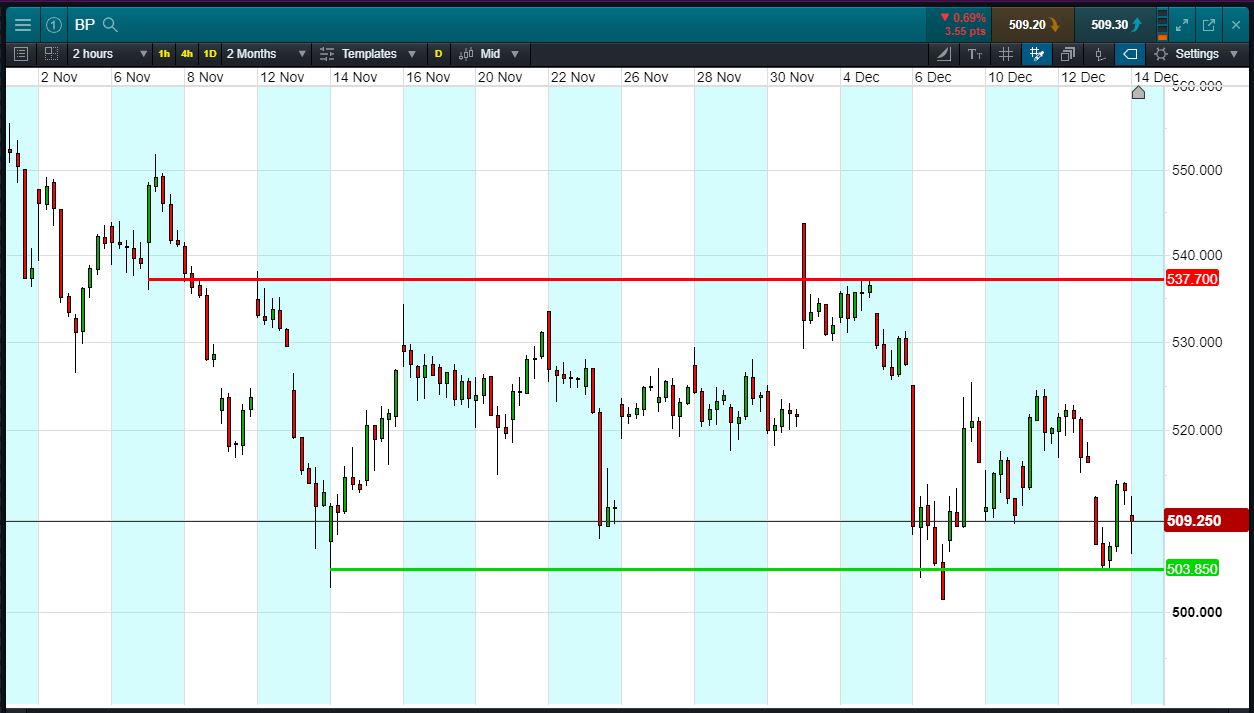The height and width of the screenshot is (713, 1254).
Task: Switch to 1h interval shortcut
Action: click(164, 54)
